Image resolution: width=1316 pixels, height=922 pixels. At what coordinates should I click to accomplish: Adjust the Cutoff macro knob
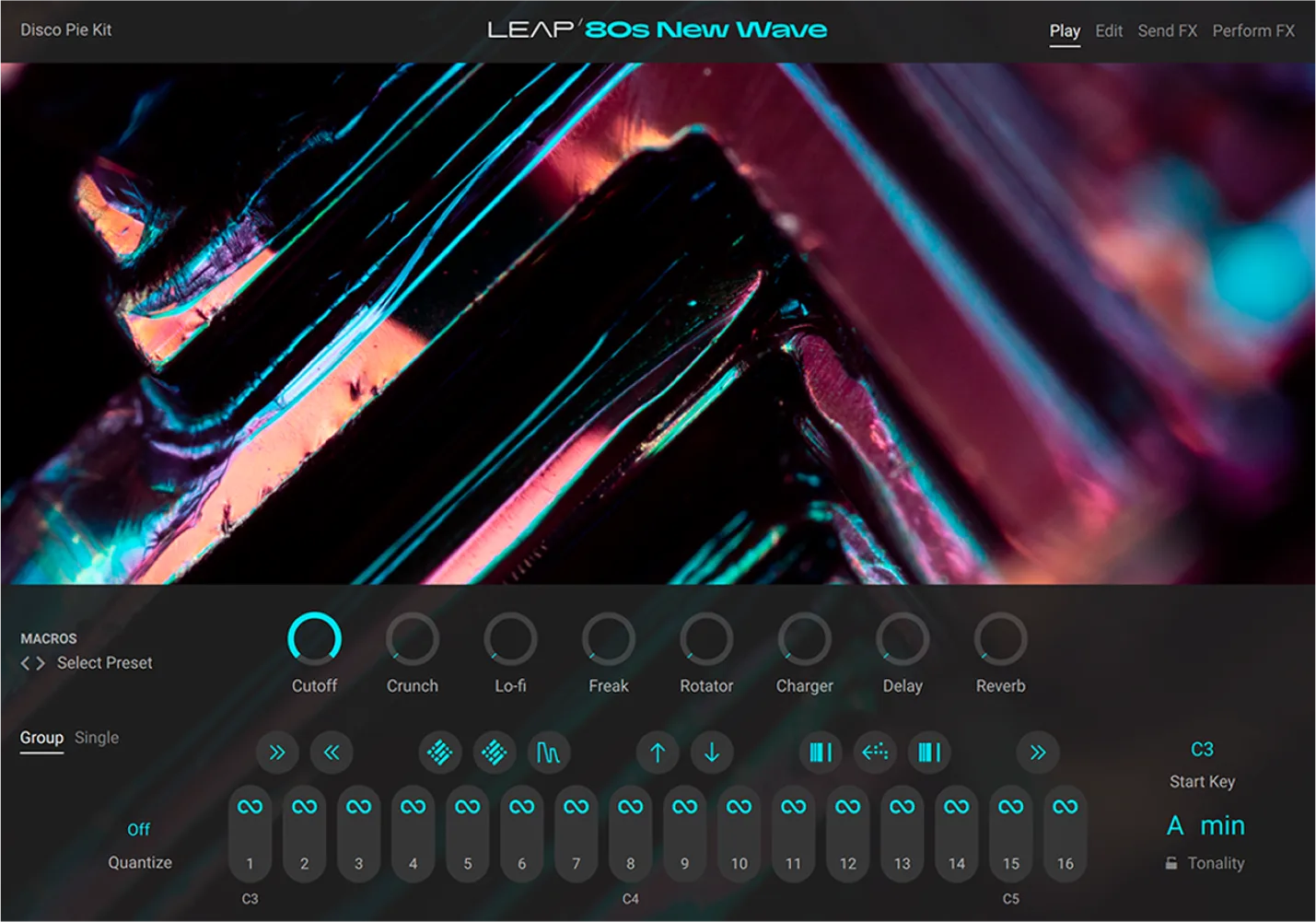pyautogui.click(x=314, y=637)
